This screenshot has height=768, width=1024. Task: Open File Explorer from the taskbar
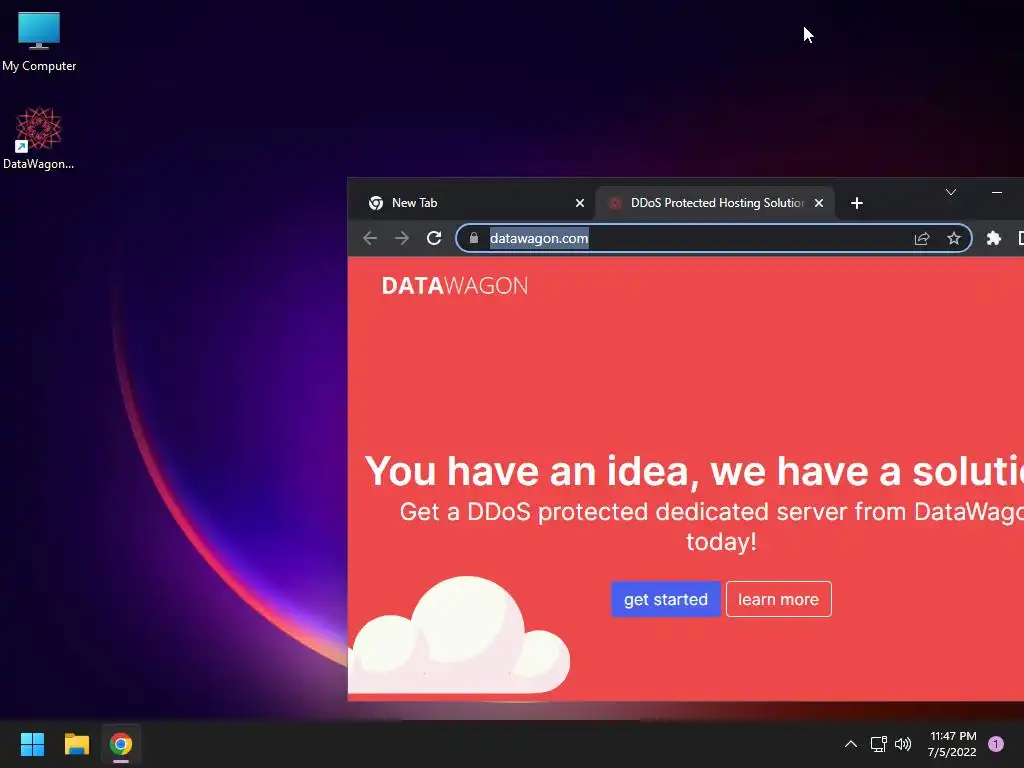[x=76, y=744]
